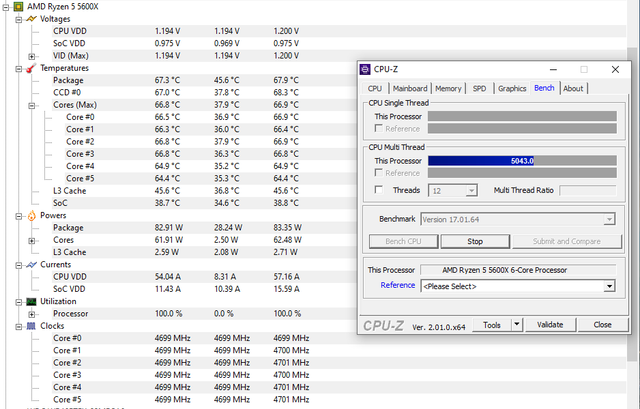Click Submit and Compare button
Viewport: 640px width, 409px height.
pyautogui.click(x=567, y=241)
